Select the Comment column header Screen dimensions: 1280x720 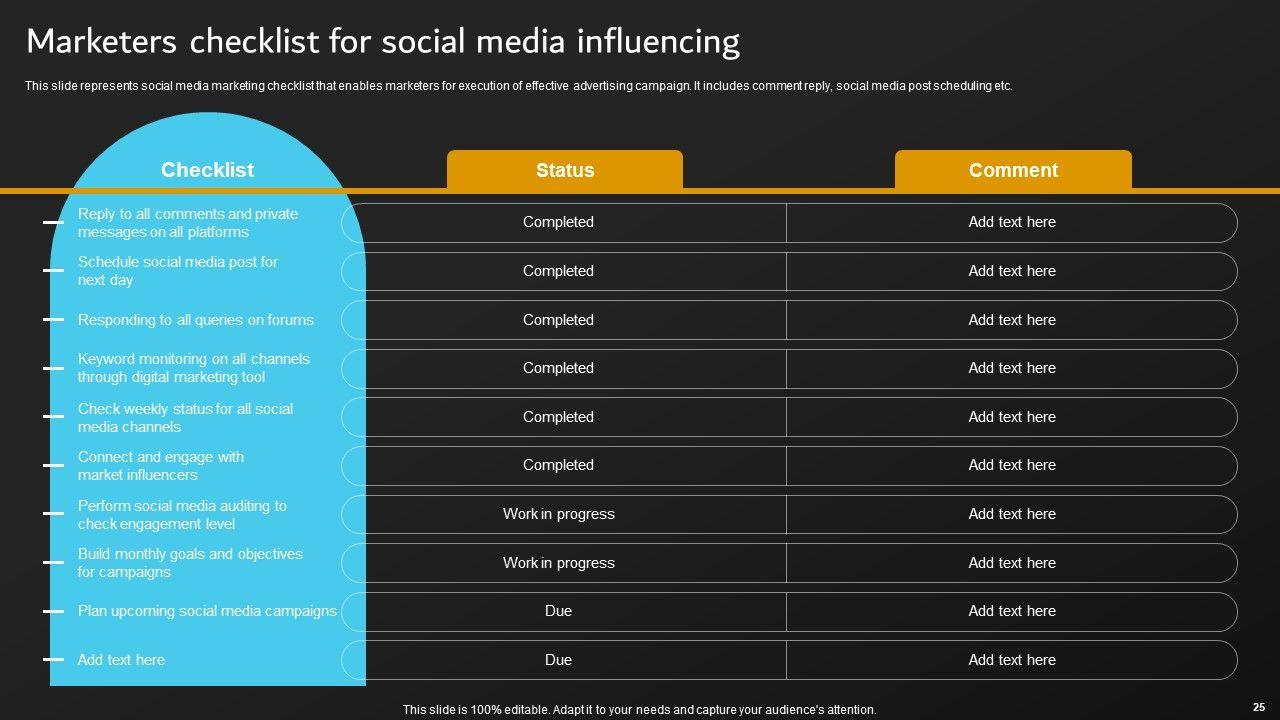pos(1013,171)
